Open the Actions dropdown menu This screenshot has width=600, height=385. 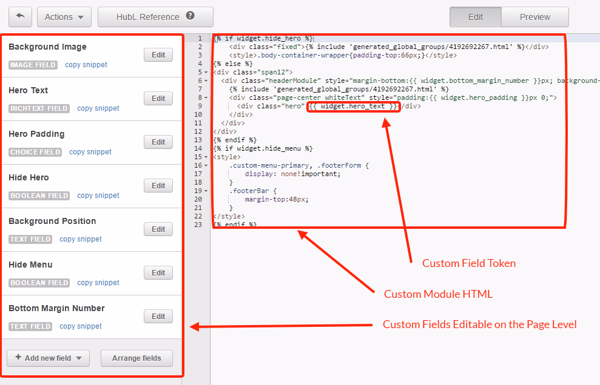(x=64, y=17)
